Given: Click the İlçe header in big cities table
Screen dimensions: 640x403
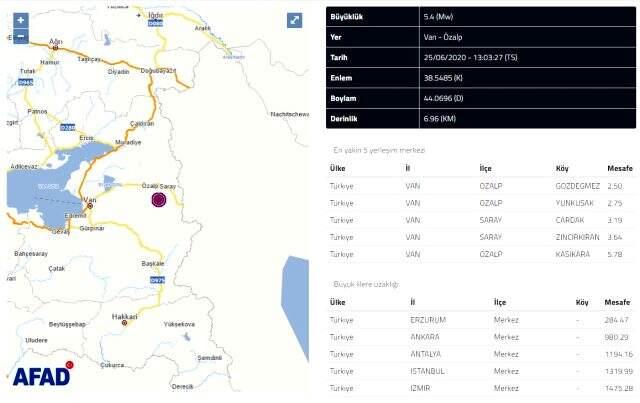Looking at the screenshot, I should 505,302.
